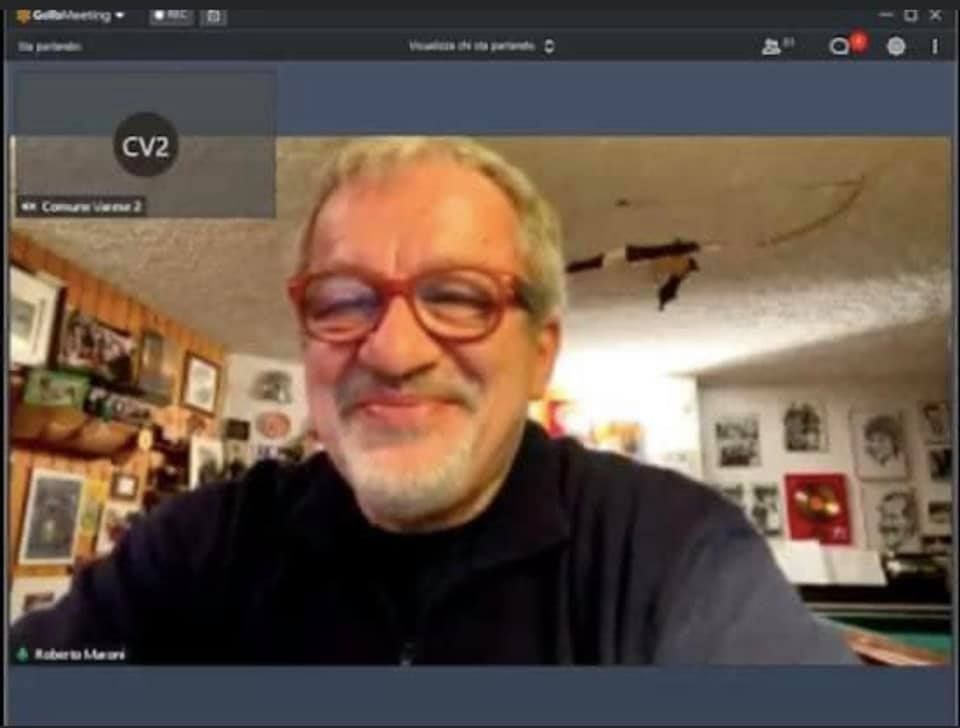Click the 'Sta parlando' speaking indicator text
The image size is (960, 728).
point(49,46)
